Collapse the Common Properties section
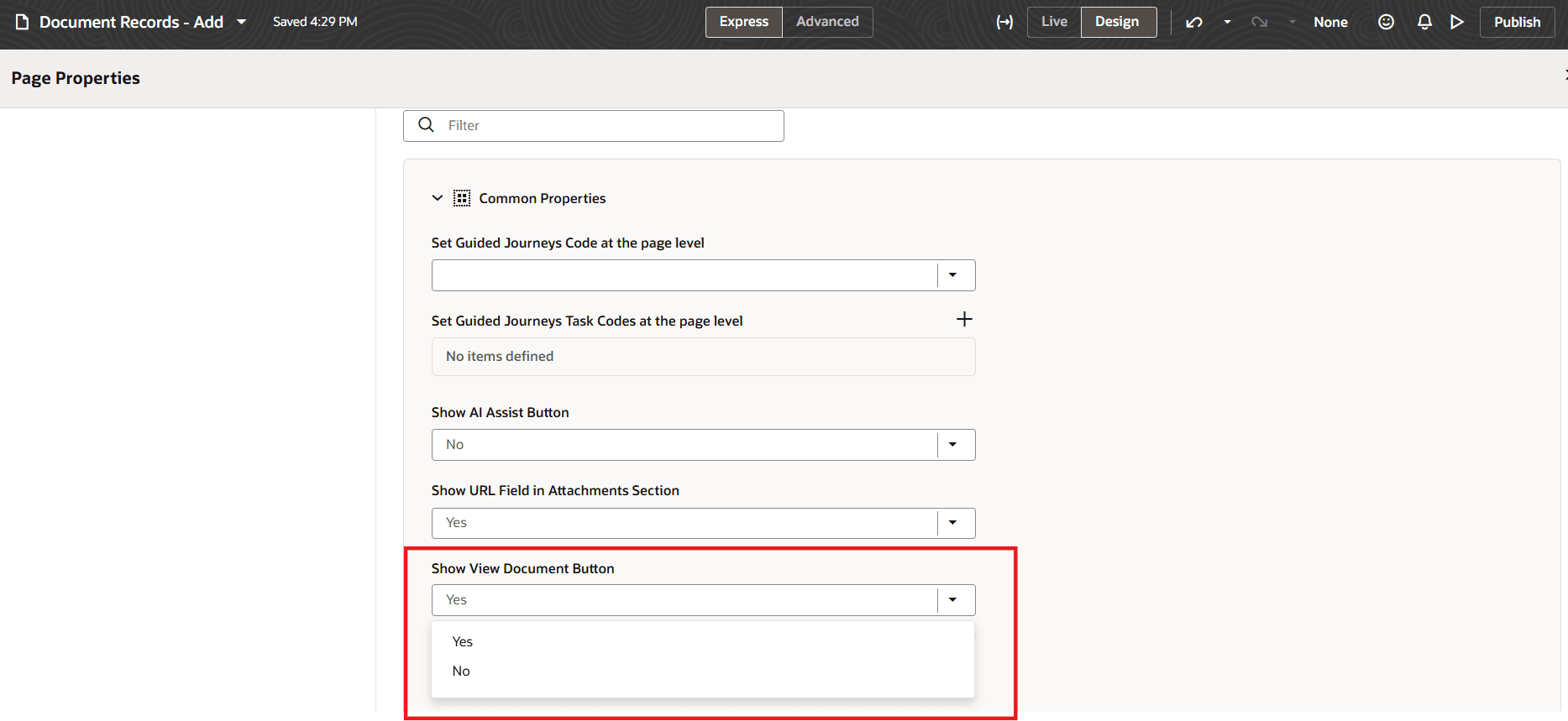Viewport: 1568px width, 721px height. 438,198
